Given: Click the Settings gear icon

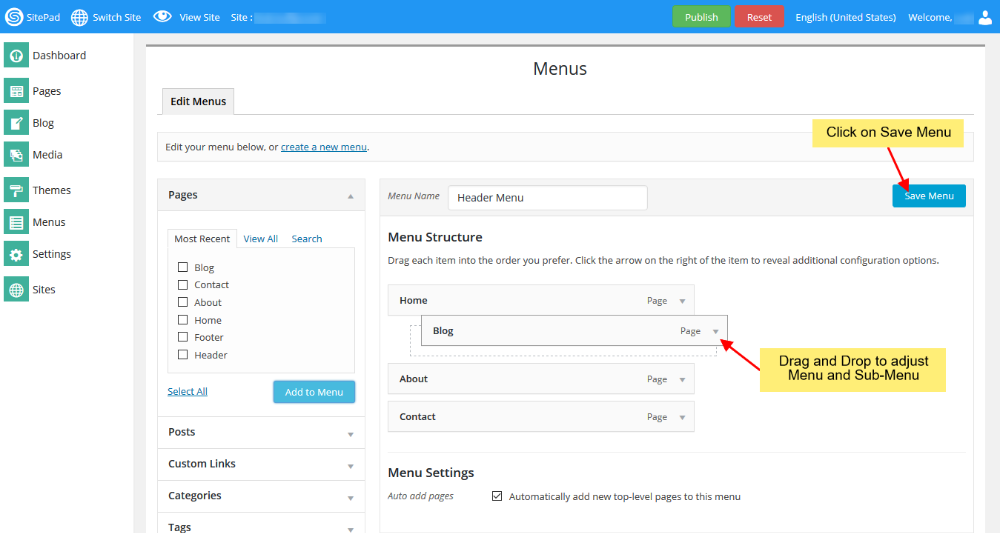Looking at the screenshot, I should point(16,254).
